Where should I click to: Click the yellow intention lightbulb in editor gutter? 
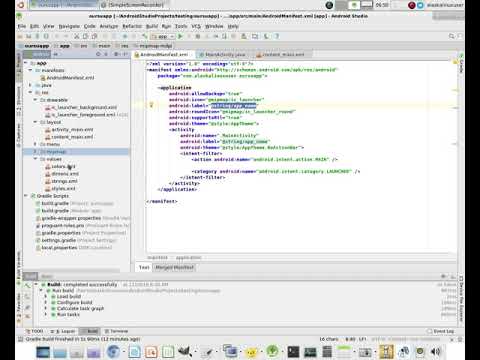(x=151, y=105)
